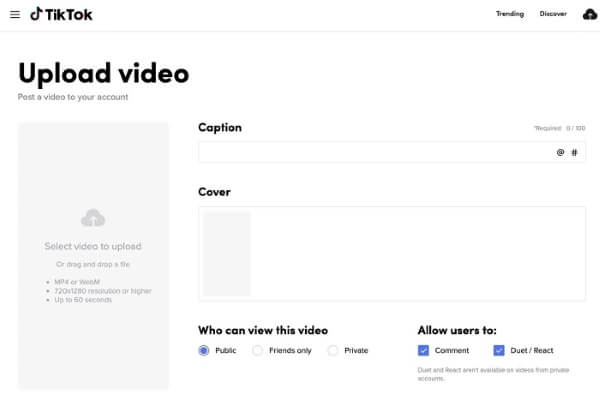Open the hamburger menu in the header

14,14
